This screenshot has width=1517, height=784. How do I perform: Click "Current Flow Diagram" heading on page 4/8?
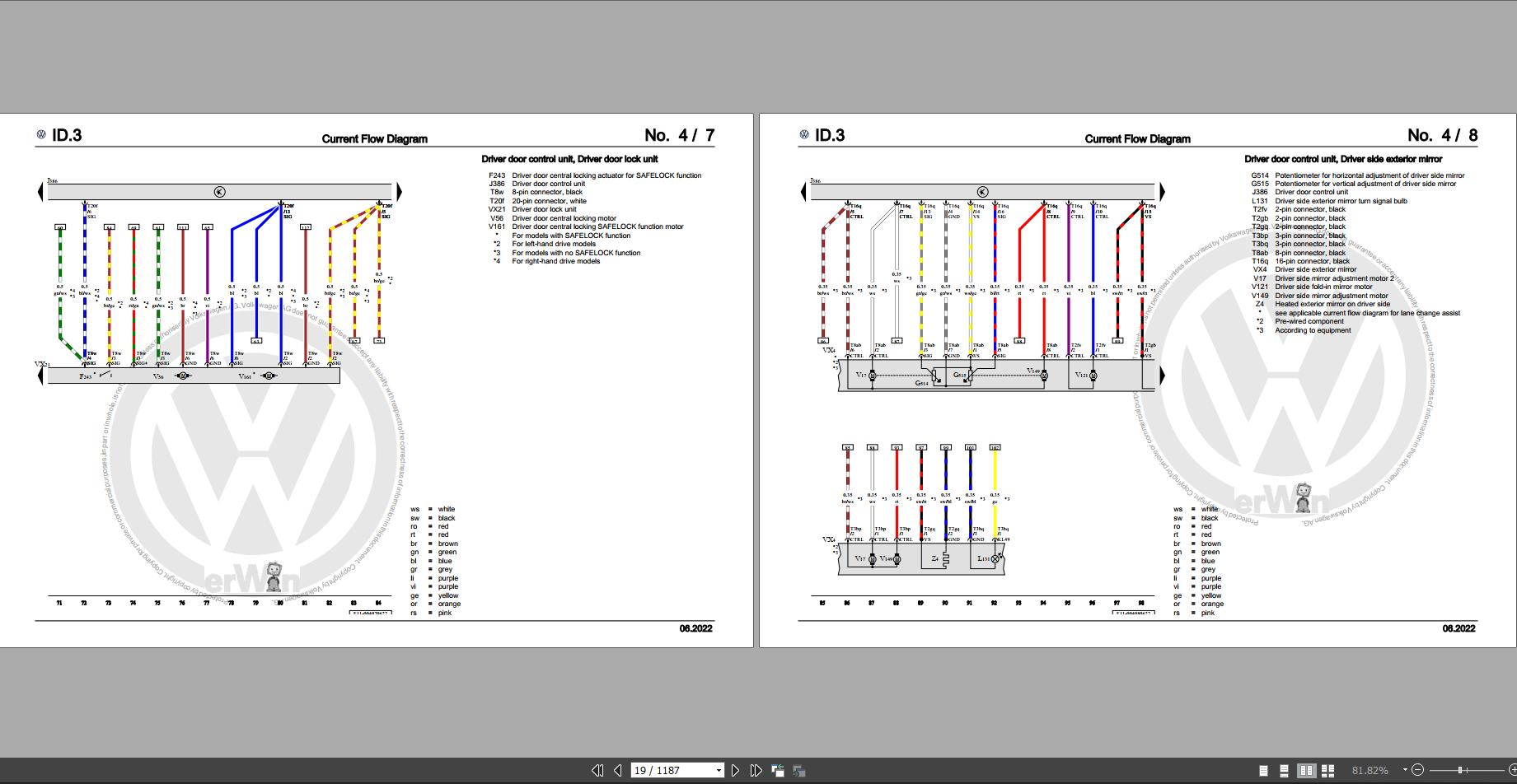[1138, 139]
